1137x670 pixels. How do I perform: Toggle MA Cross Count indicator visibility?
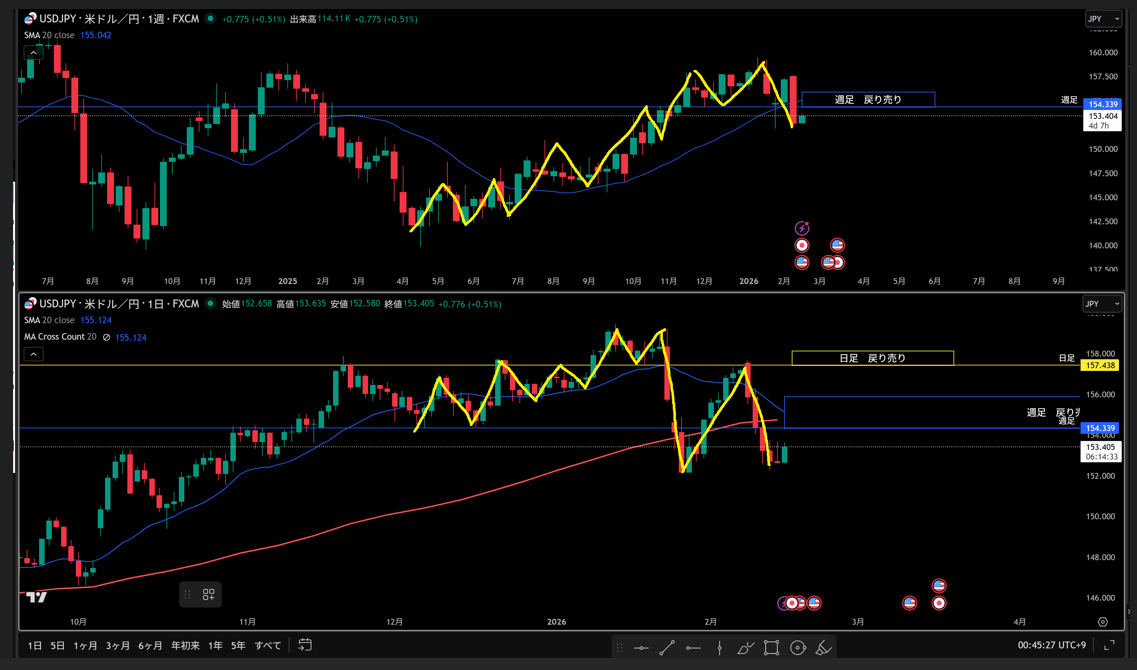107,338
